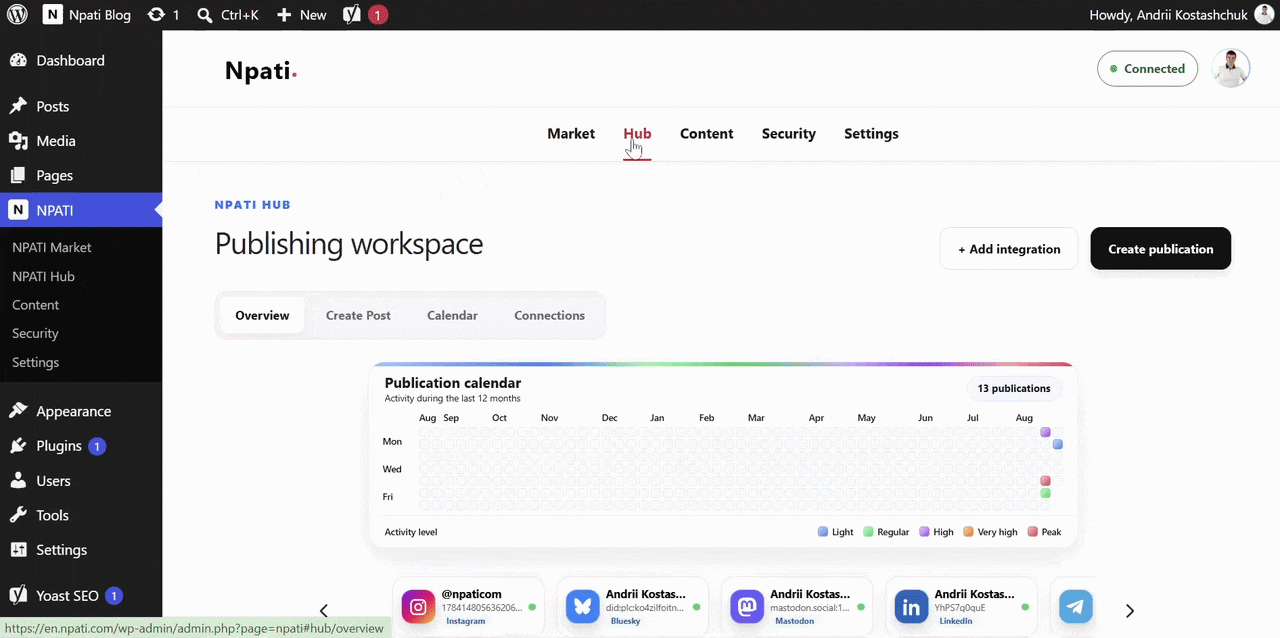Click the High activity legend swatch
Screen dimensions: 1280x638
(924, 532)
